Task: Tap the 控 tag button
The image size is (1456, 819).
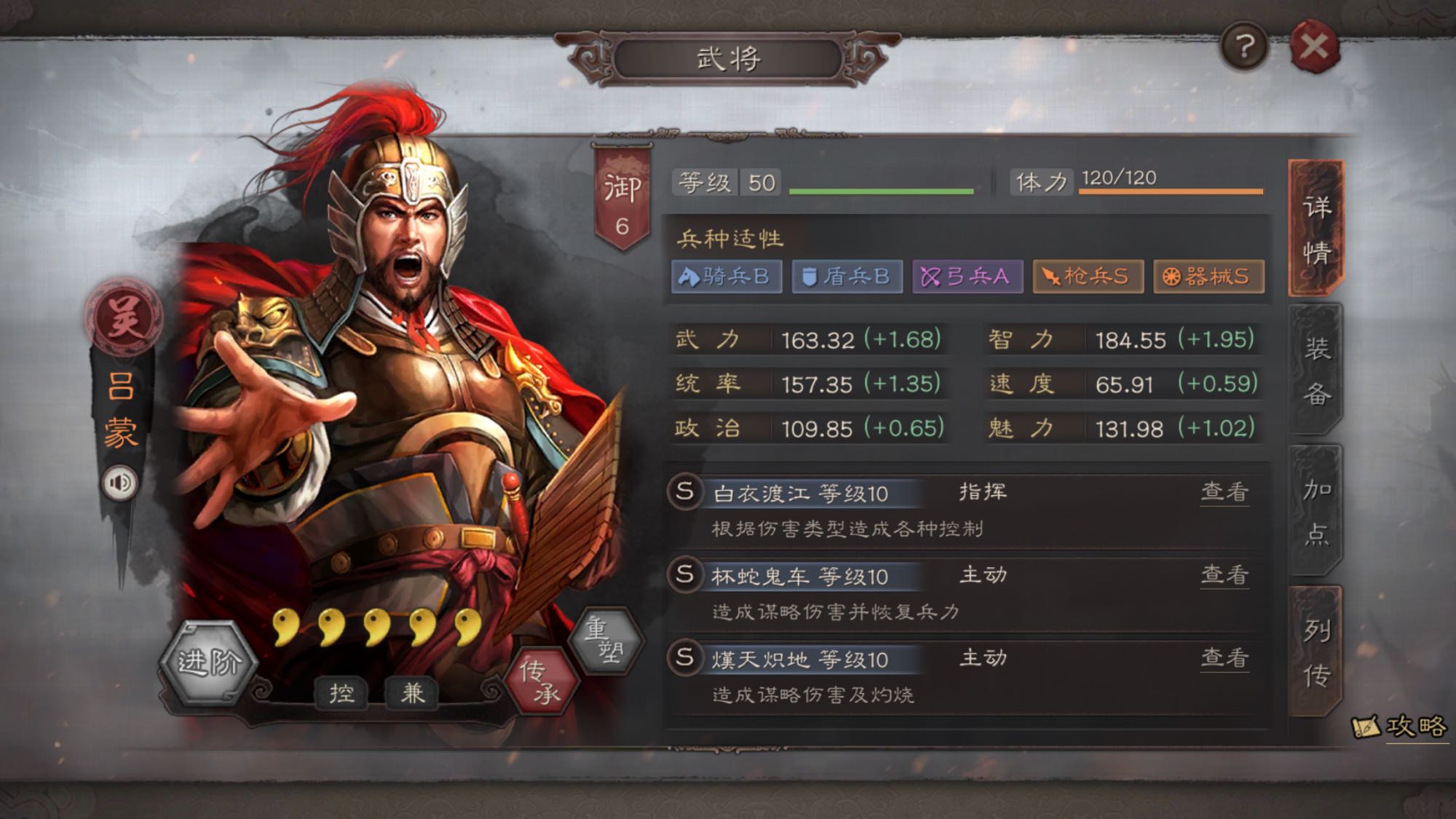Action: tap(341, 692)
